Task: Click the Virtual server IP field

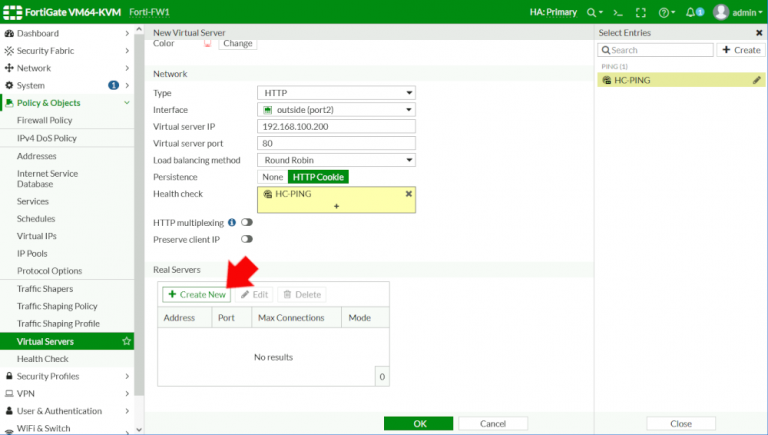Action: pyautogui.click(x=336, y=126)
